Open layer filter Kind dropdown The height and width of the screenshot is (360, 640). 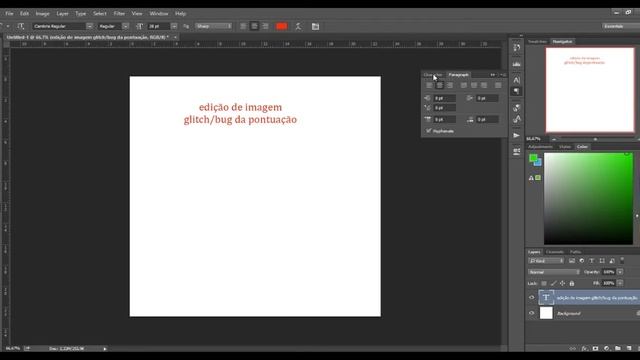tap(546, 261)
